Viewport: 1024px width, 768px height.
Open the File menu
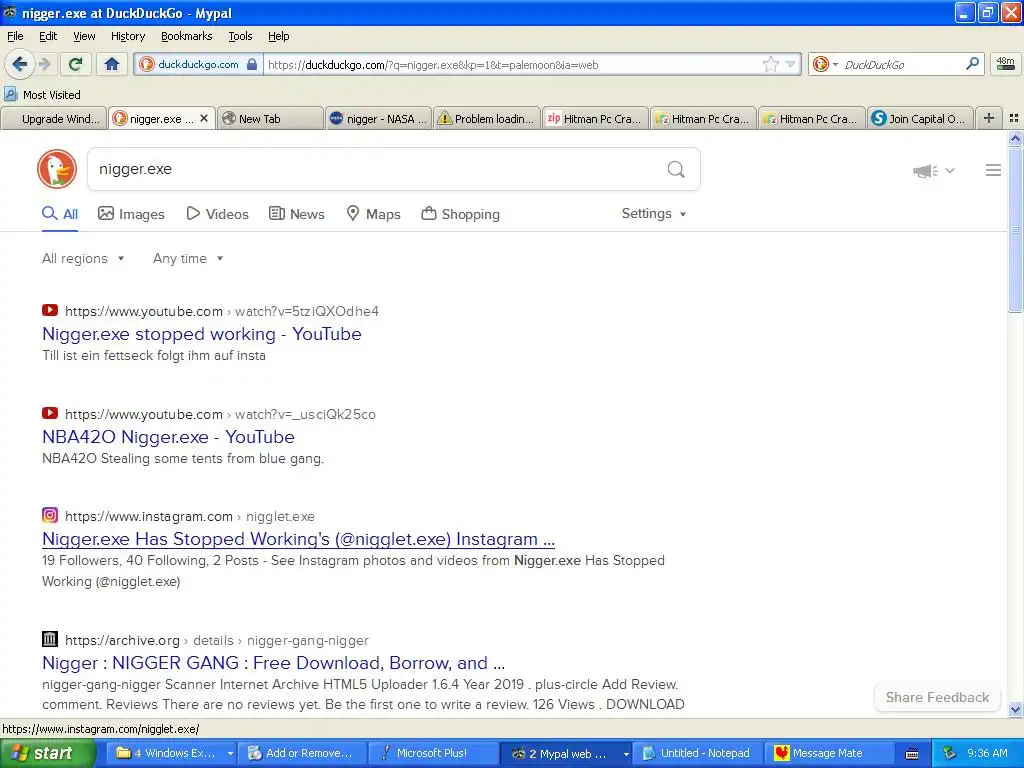(x=15, y=36)
